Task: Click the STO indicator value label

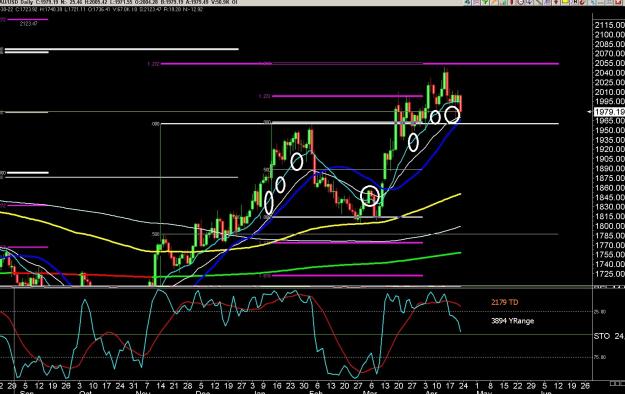Action: (609, 336)
